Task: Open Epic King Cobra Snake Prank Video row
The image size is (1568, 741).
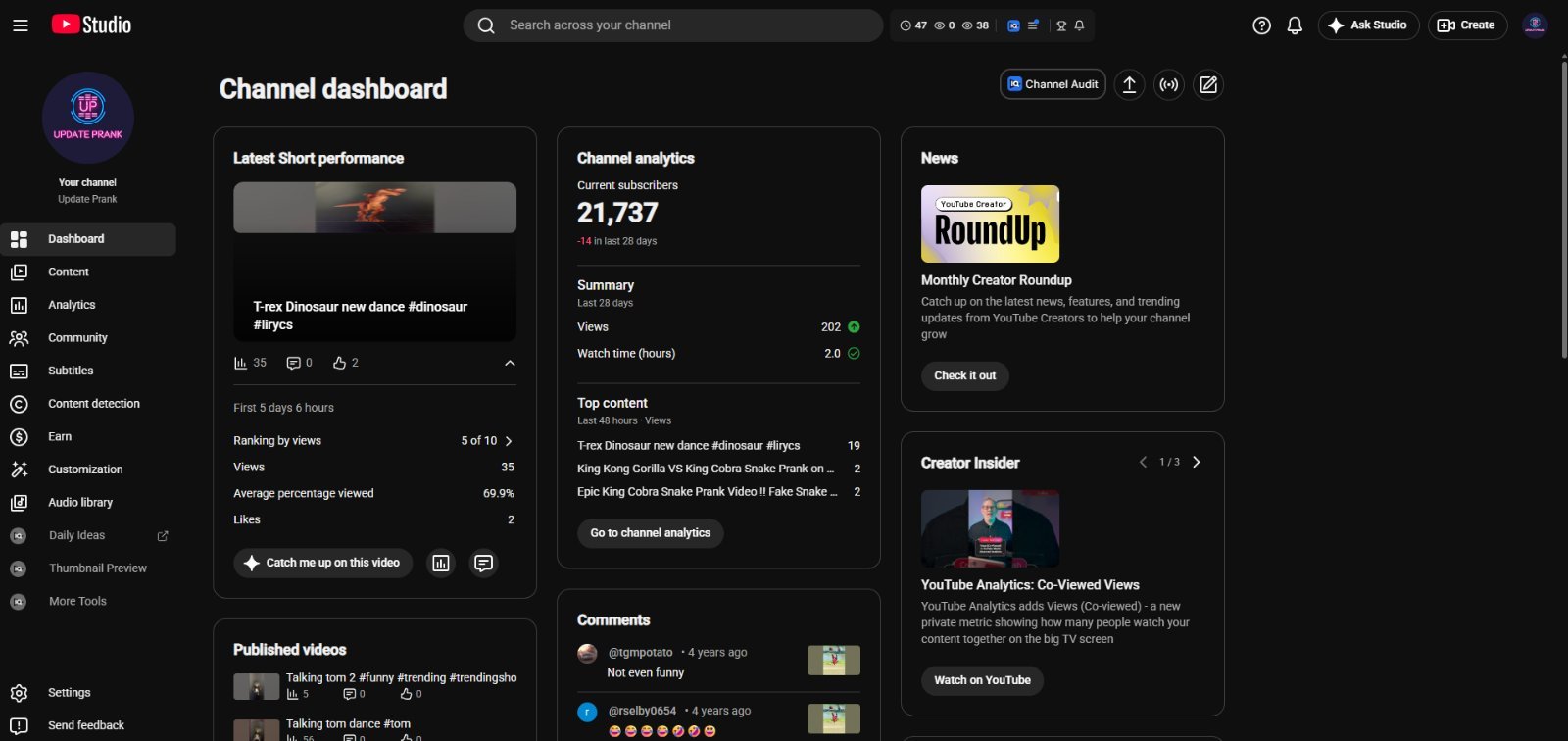Action: [718, 492]
